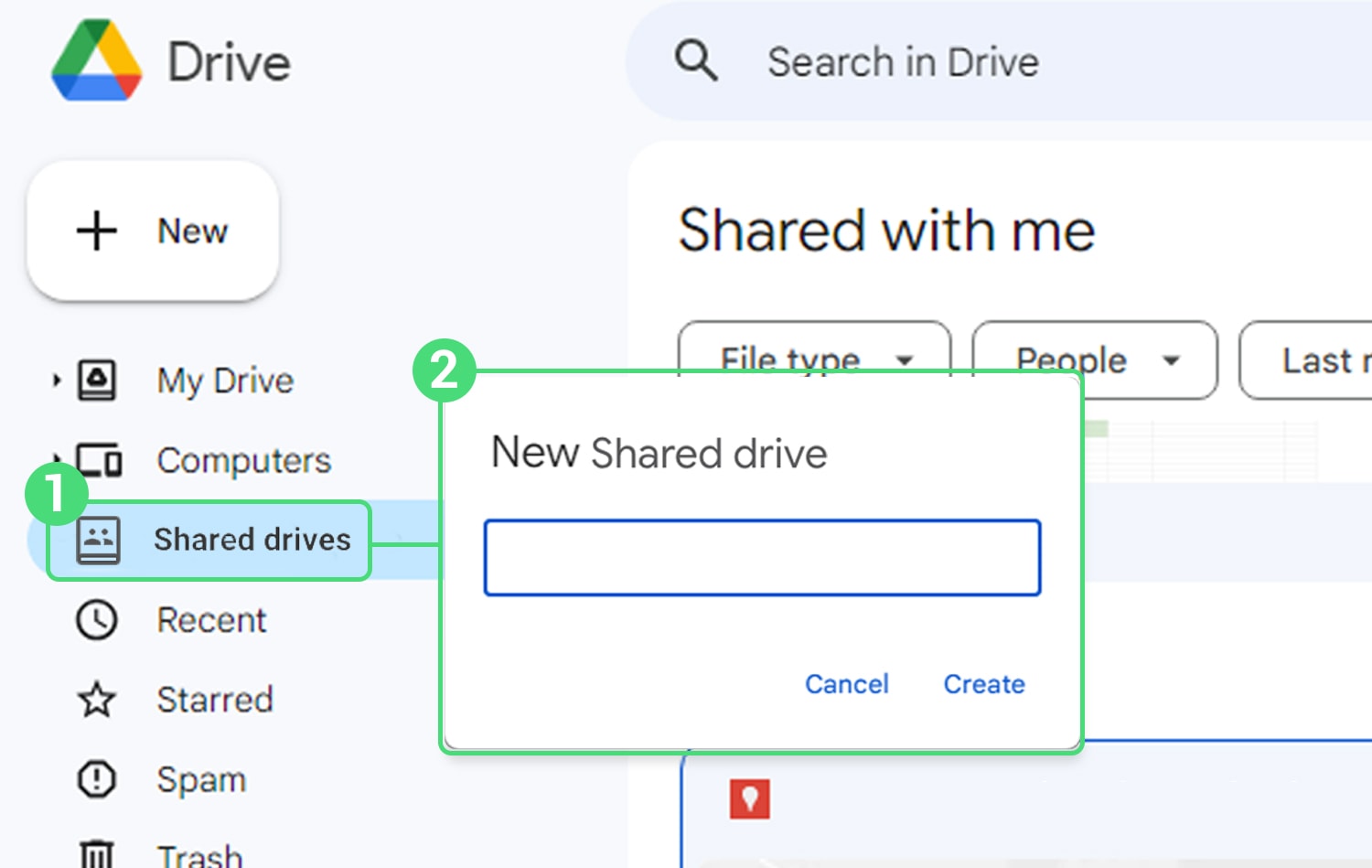Open the File type filter

tap(812, 360)
